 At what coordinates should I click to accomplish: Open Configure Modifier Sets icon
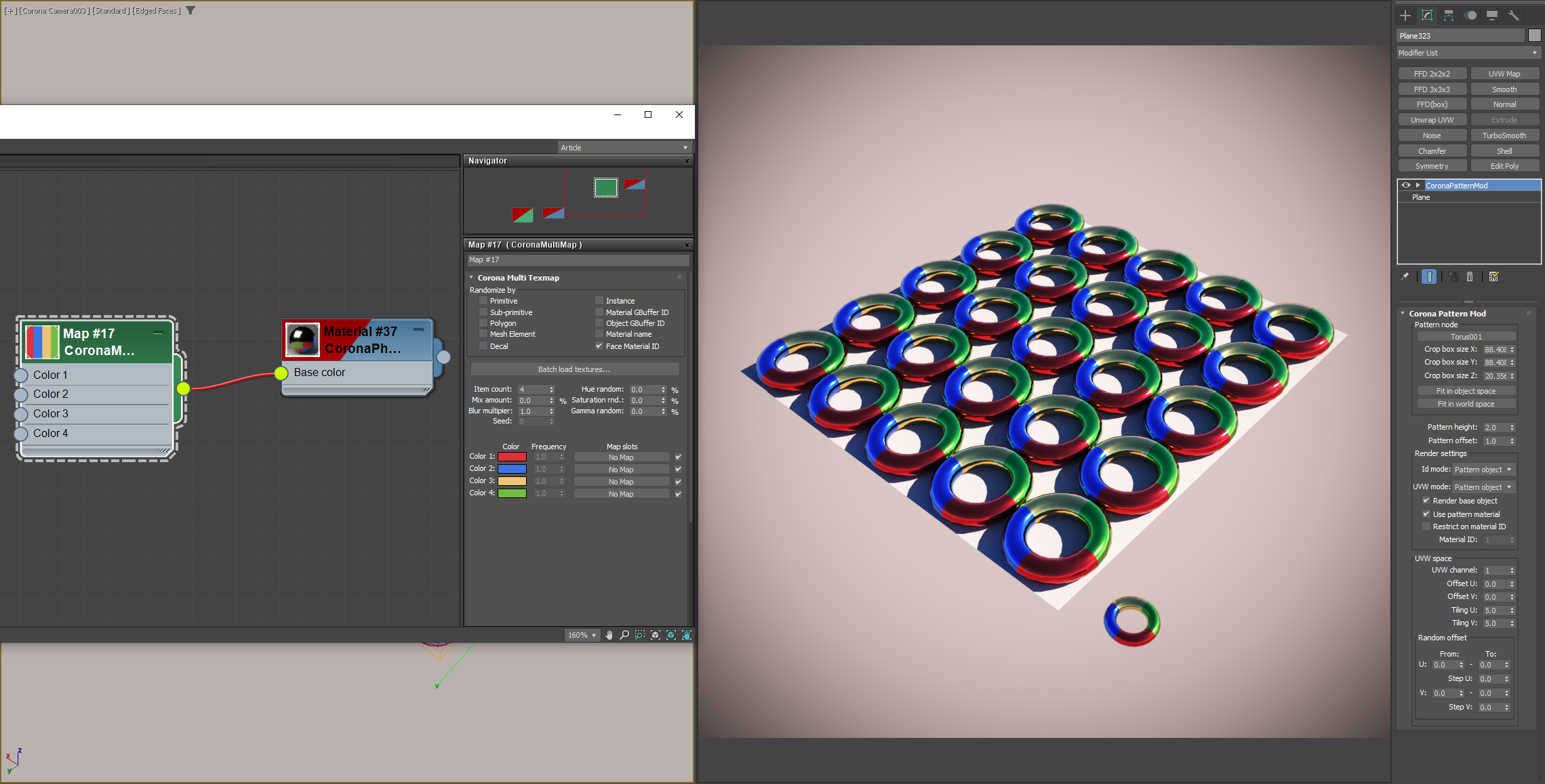pos(1493,276)
